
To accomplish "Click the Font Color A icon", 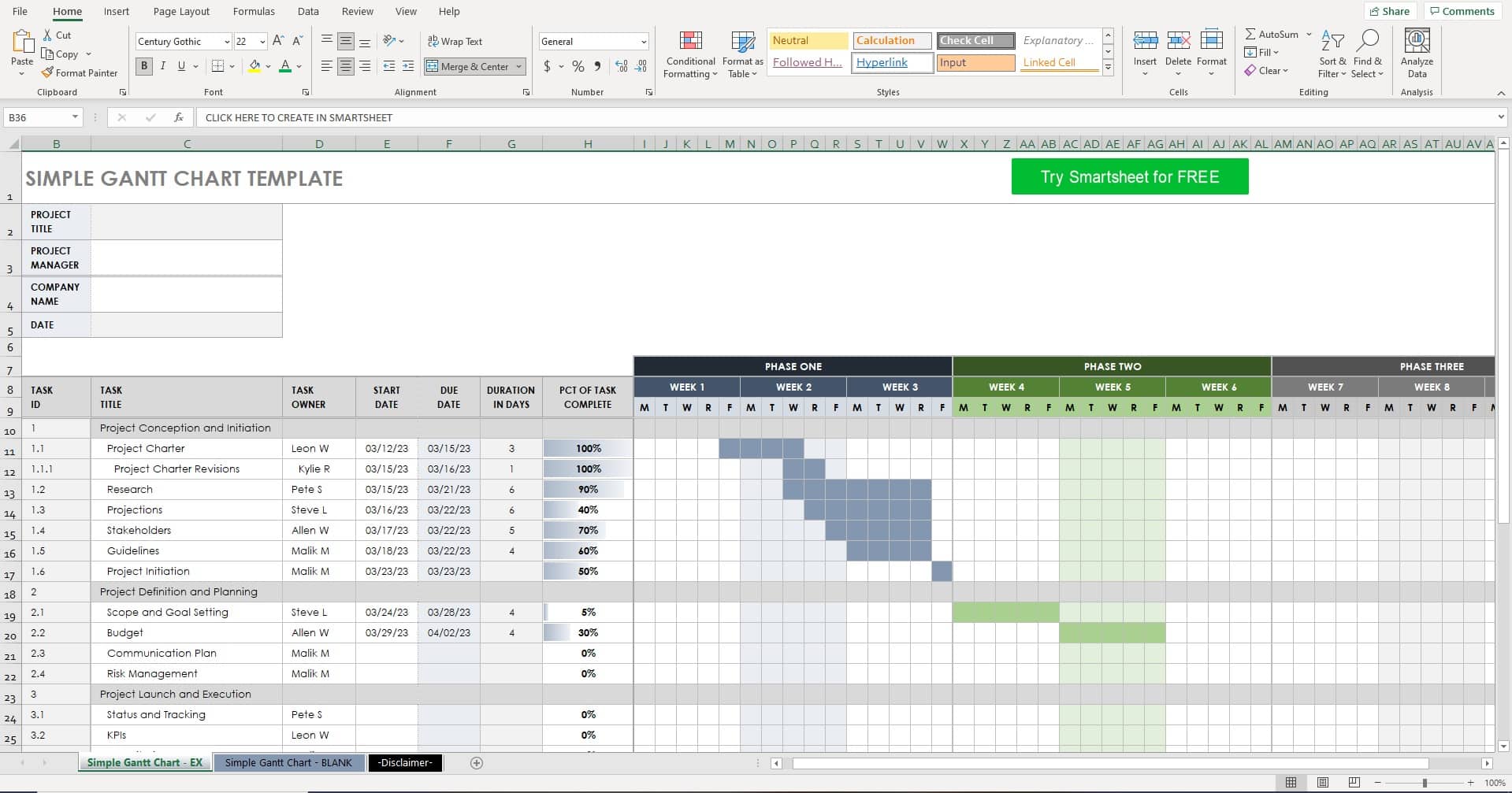I will click(x=285, y=66).
